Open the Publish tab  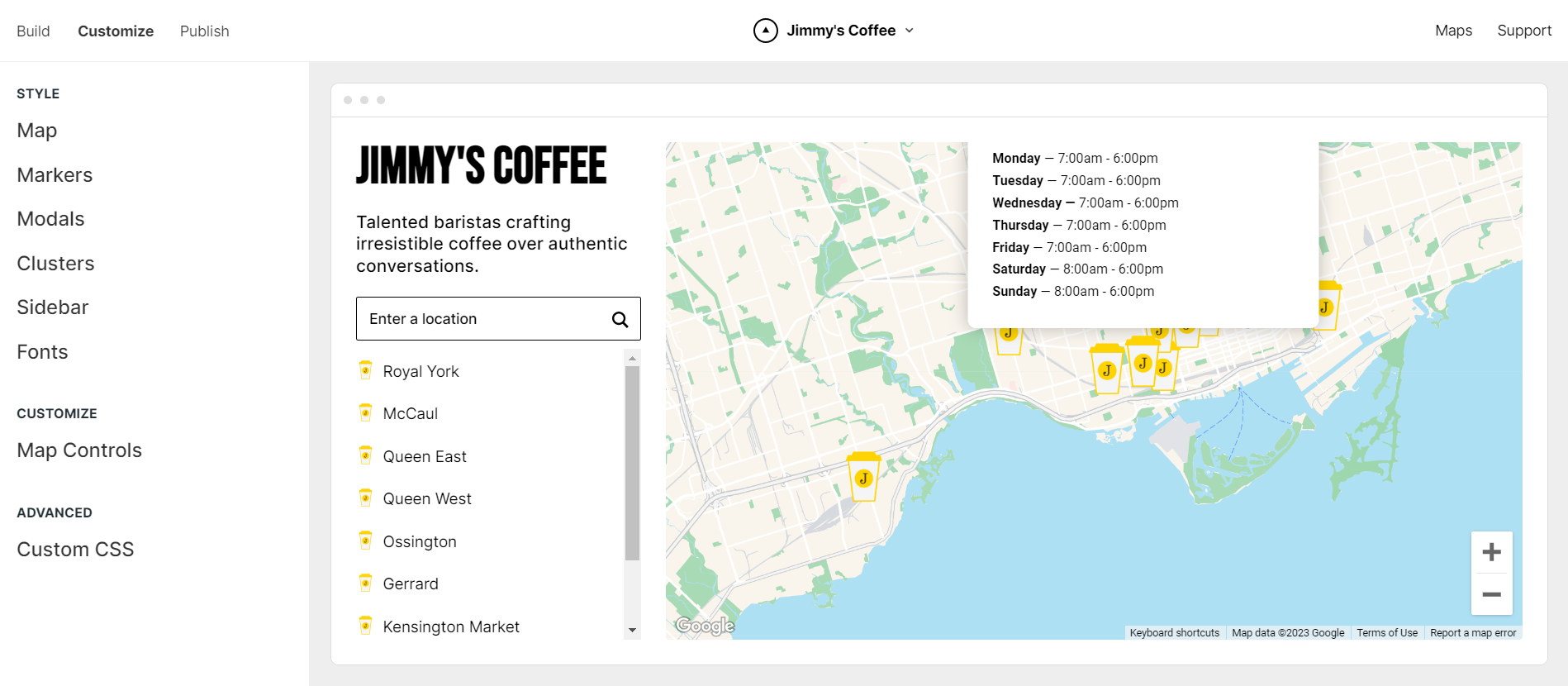coord(205,31)
